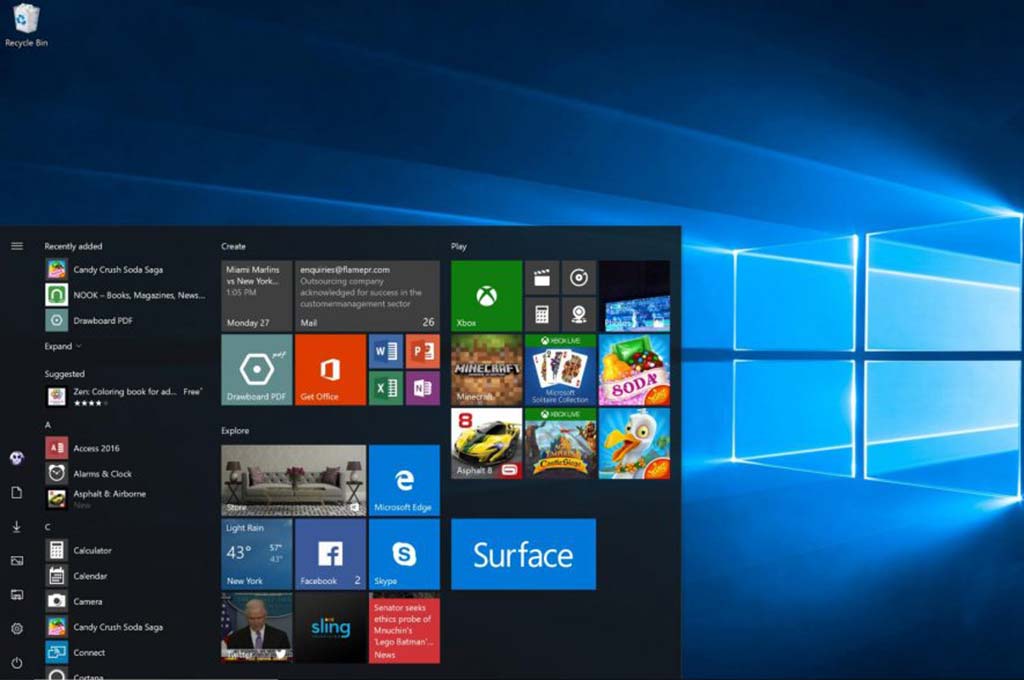Open the Groove Music small tile
The image size is (1024, 680).
[579, 278]
